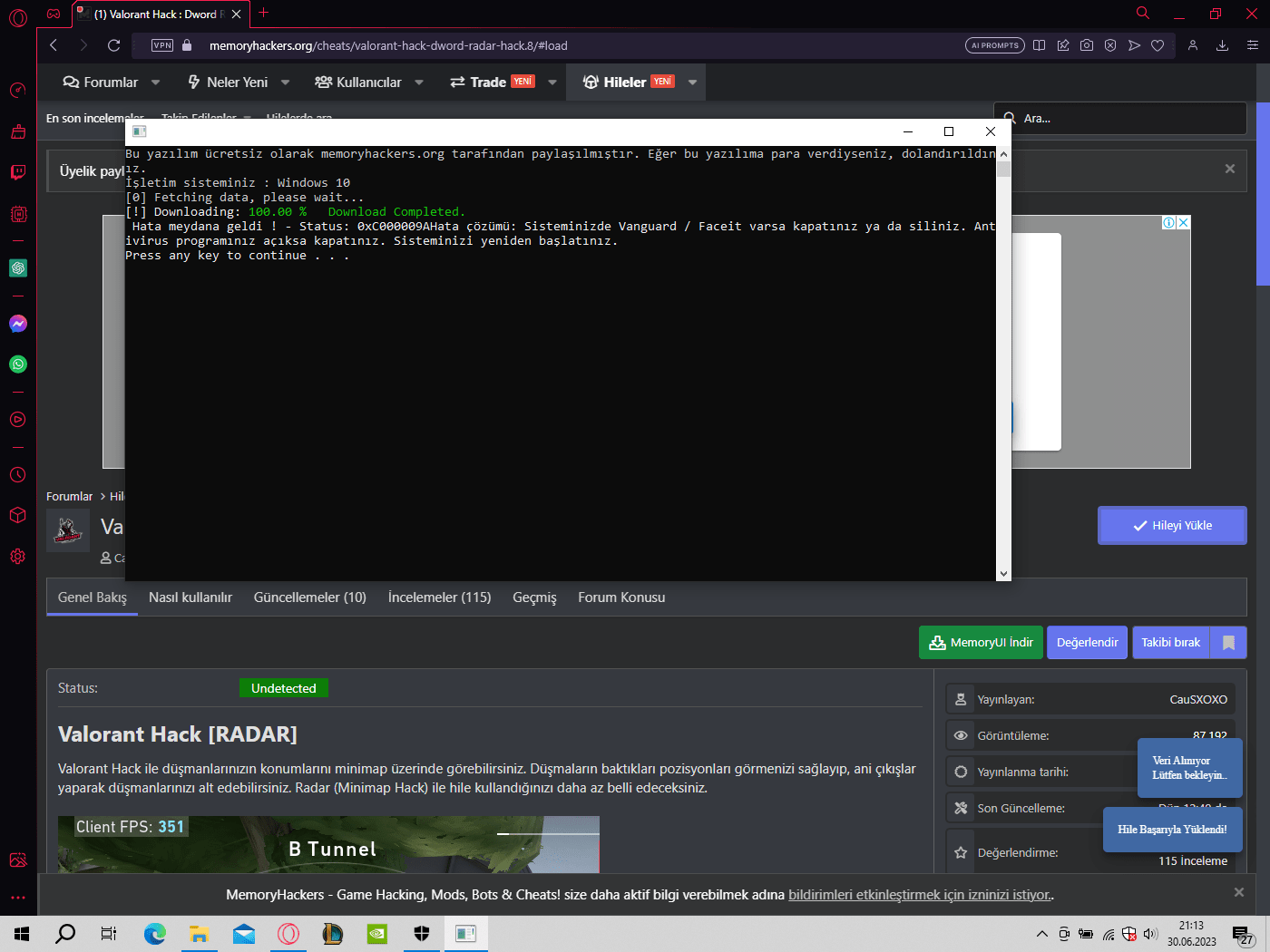This screenshot has width=1270, height=952.
Task: Open the send/flow arrow icon
Action: [x=1134, y=45]
